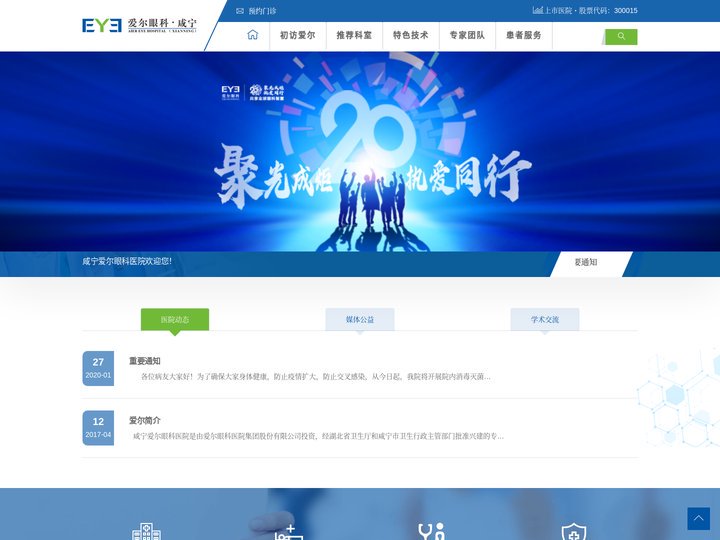The image size is (720, 540).
Task: Open the 专家团队 menu
Action: (x=467, y=35)
